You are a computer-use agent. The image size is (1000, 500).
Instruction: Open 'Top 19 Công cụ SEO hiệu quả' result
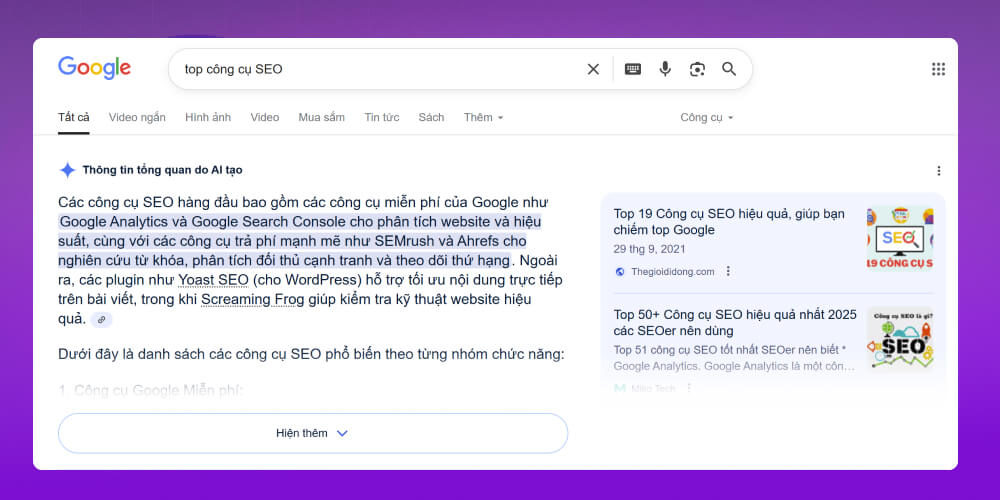click(x=729, y=221)
